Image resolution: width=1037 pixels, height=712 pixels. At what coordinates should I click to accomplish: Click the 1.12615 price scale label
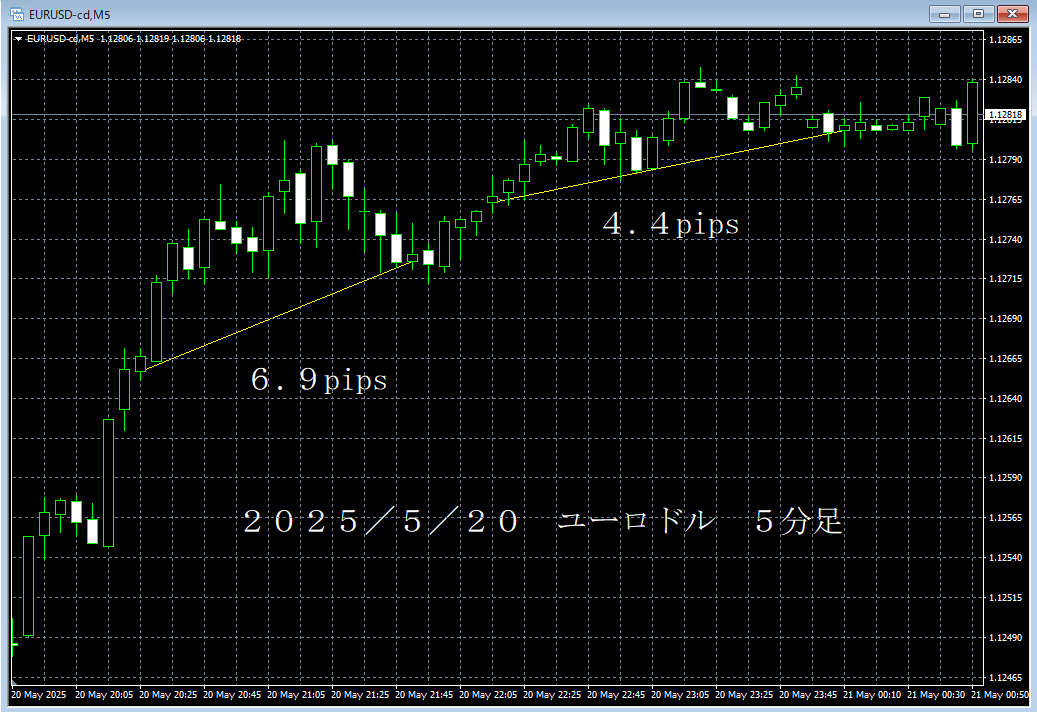(1005, 438)
